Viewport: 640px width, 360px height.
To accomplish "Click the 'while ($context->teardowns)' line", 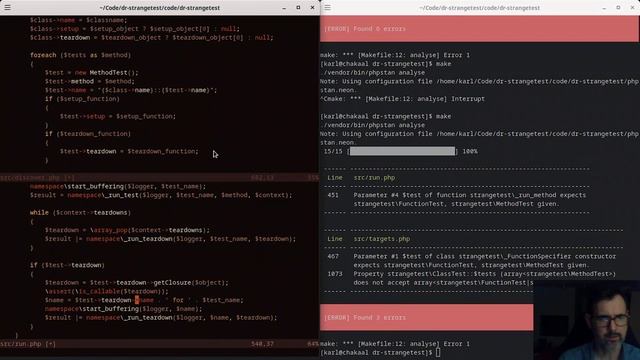I will [80, 213].
